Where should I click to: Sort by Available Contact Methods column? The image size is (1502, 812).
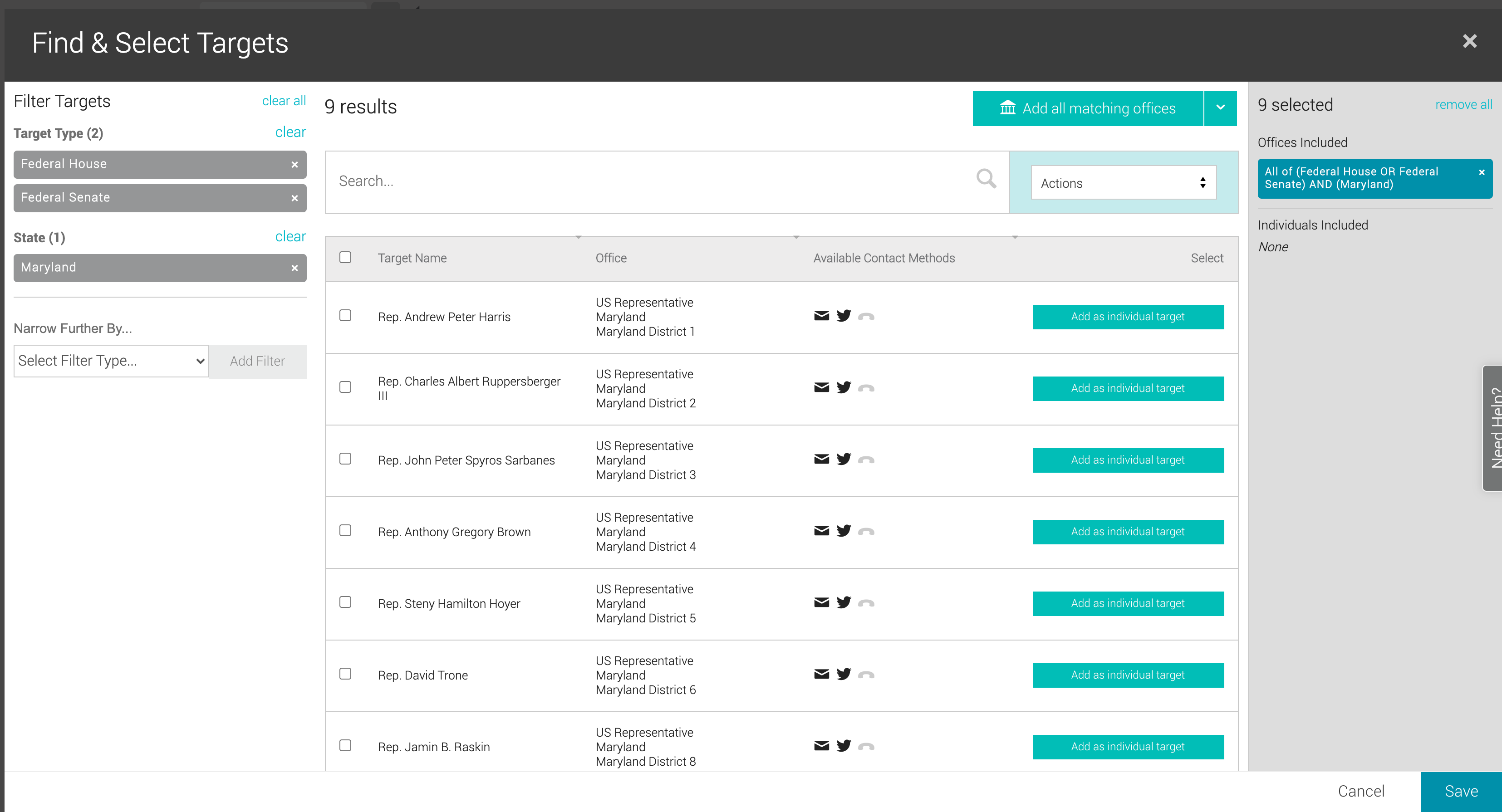click(x=884, y=258)
